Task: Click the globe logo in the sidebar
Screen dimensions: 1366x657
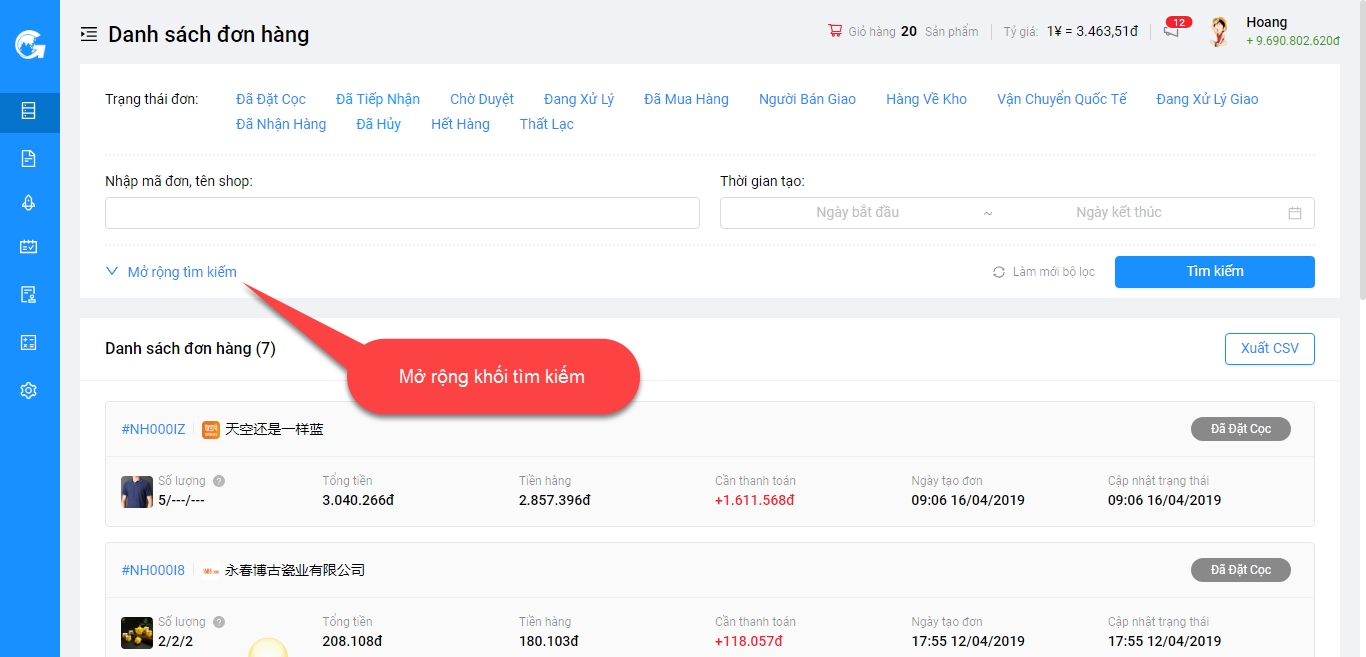Action: coord(28,45)
